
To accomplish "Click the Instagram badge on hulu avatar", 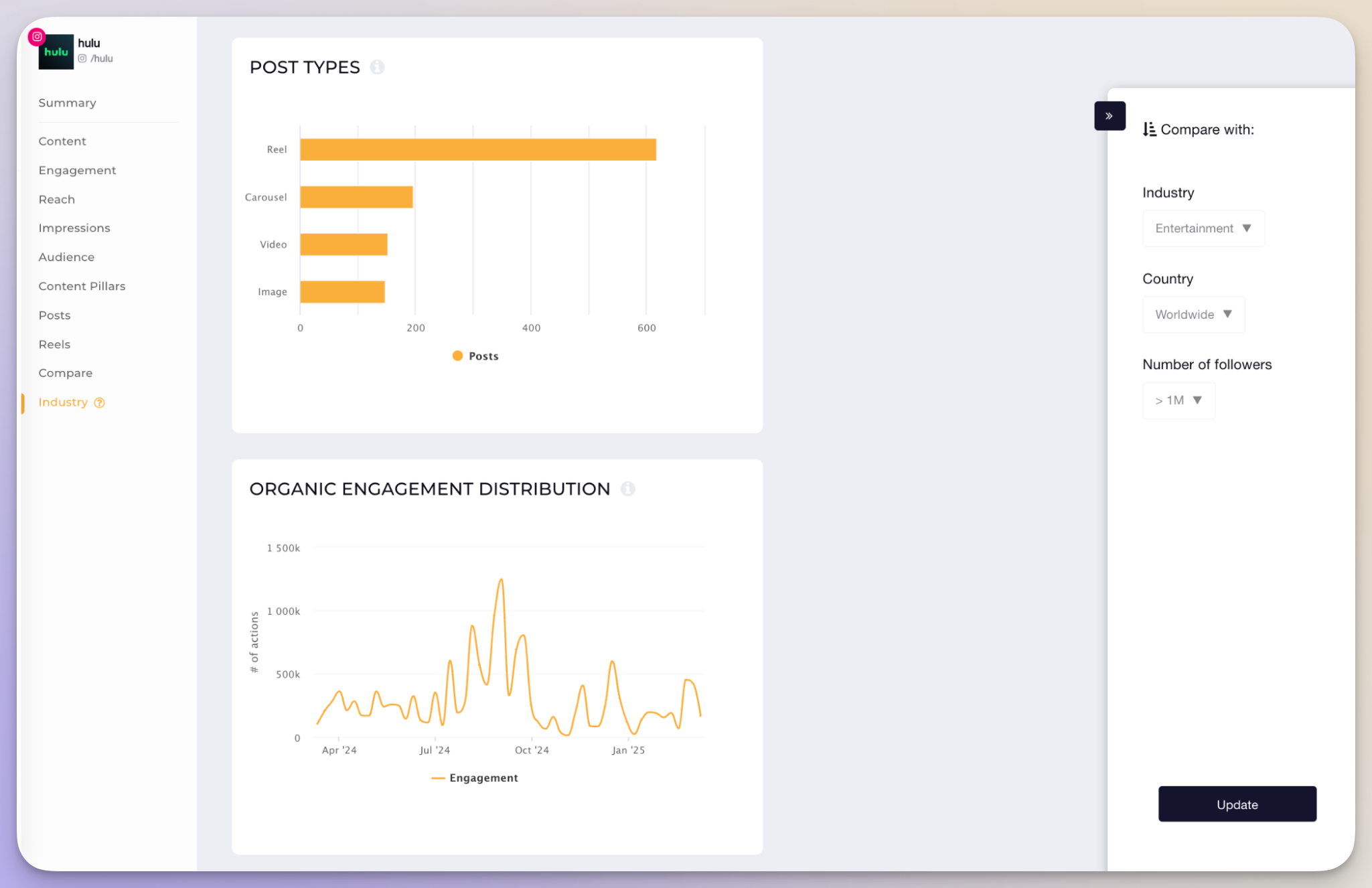I will 37,37.
